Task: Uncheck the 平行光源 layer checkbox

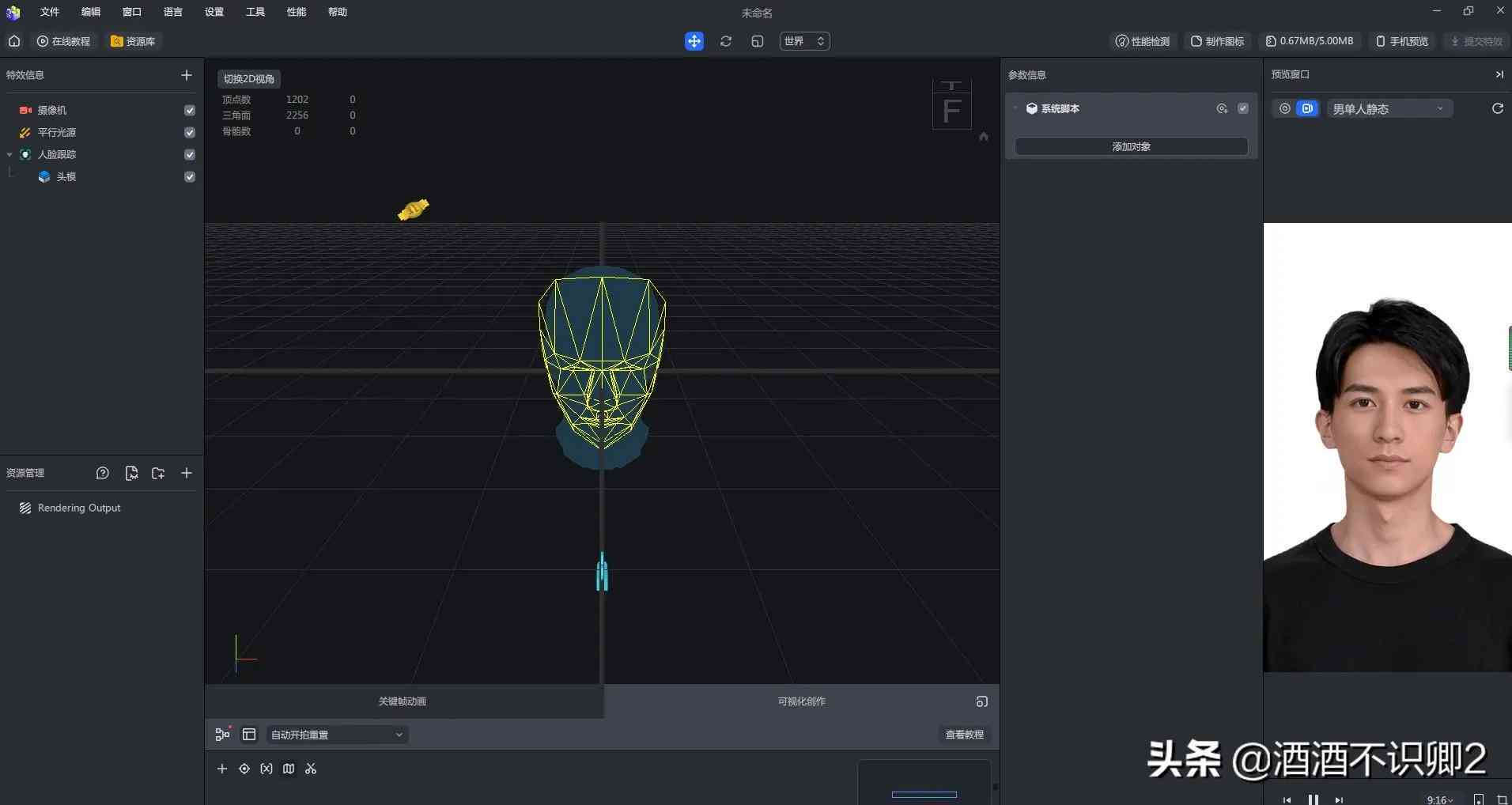Action: [x=190, y=133]
